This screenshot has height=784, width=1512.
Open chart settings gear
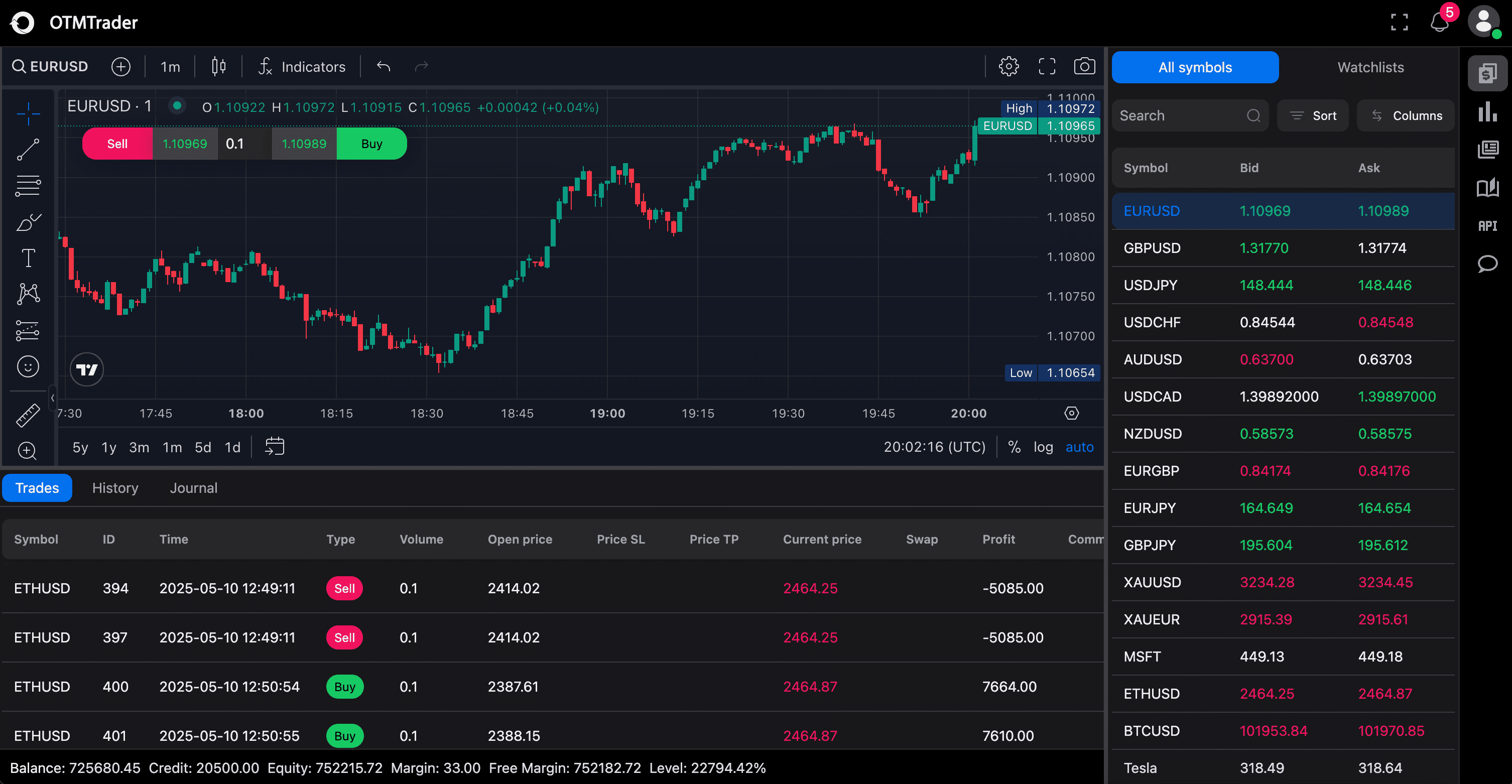pyautogui.click(x=1009, y=66)
